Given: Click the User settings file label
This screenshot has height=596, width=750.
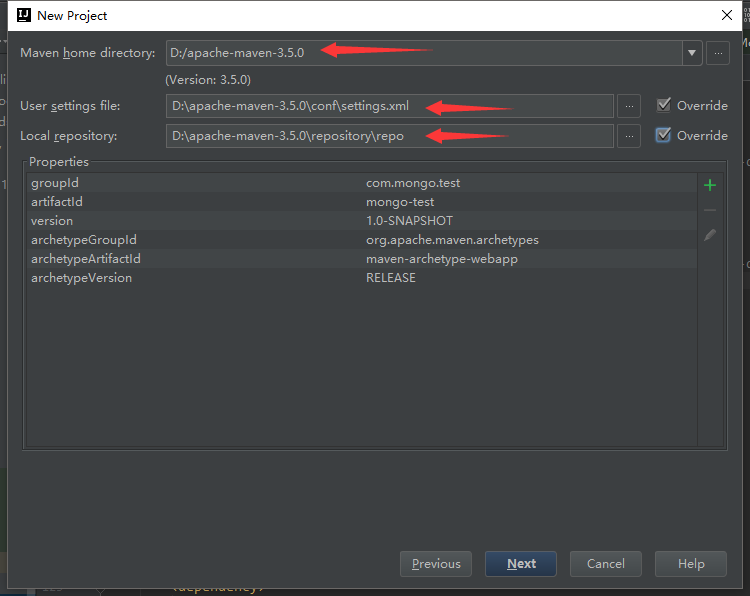Looking at the screenshot, I should [x=70, y=106].
